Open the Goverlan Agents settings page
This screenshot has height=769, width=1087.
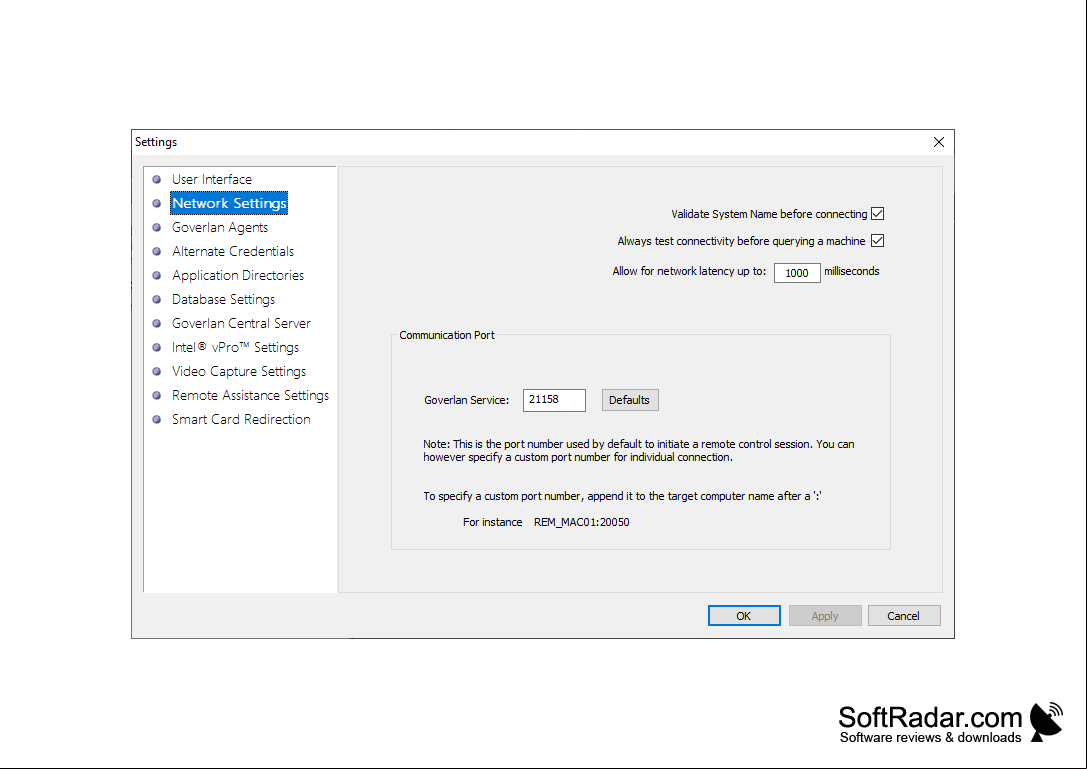(220, 227)
